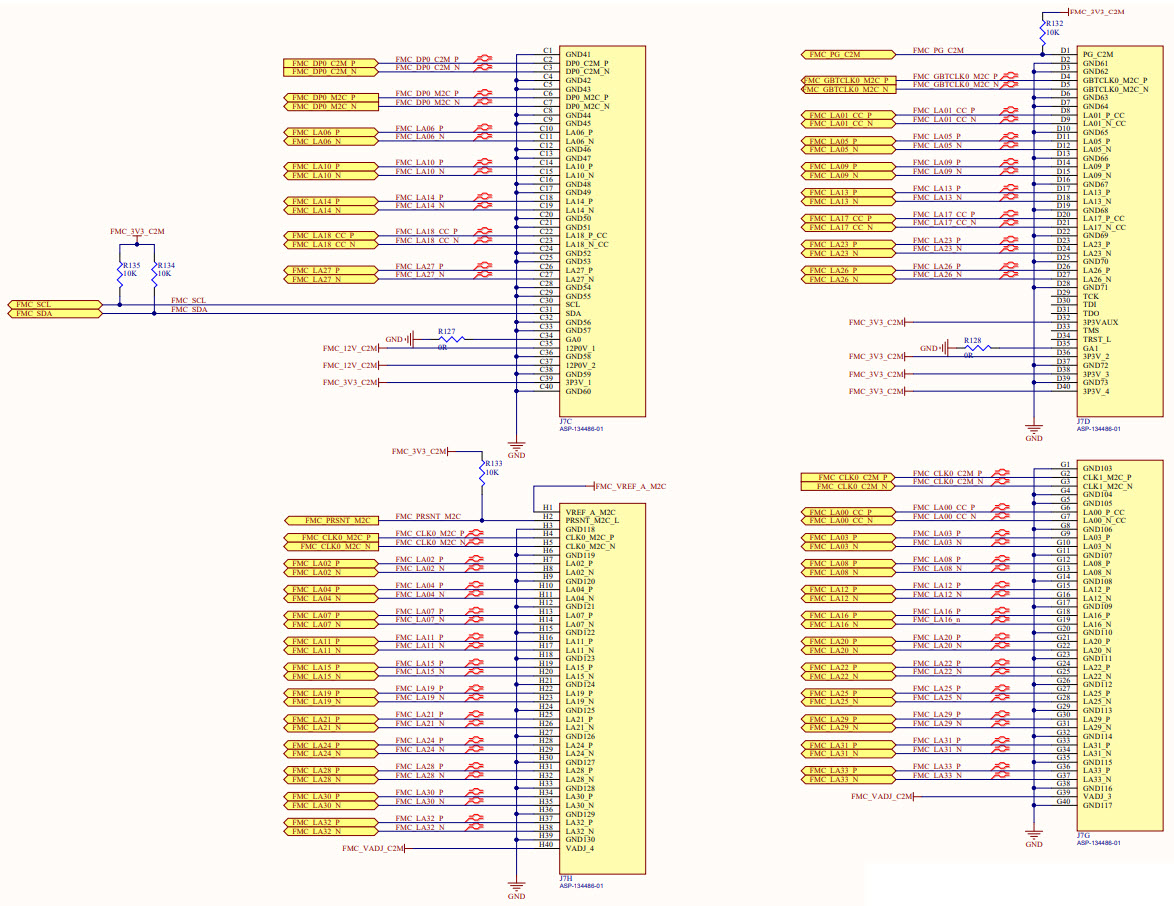
Task: Click the GND symbol below connector J7H
Action: [x=517, y=889]
